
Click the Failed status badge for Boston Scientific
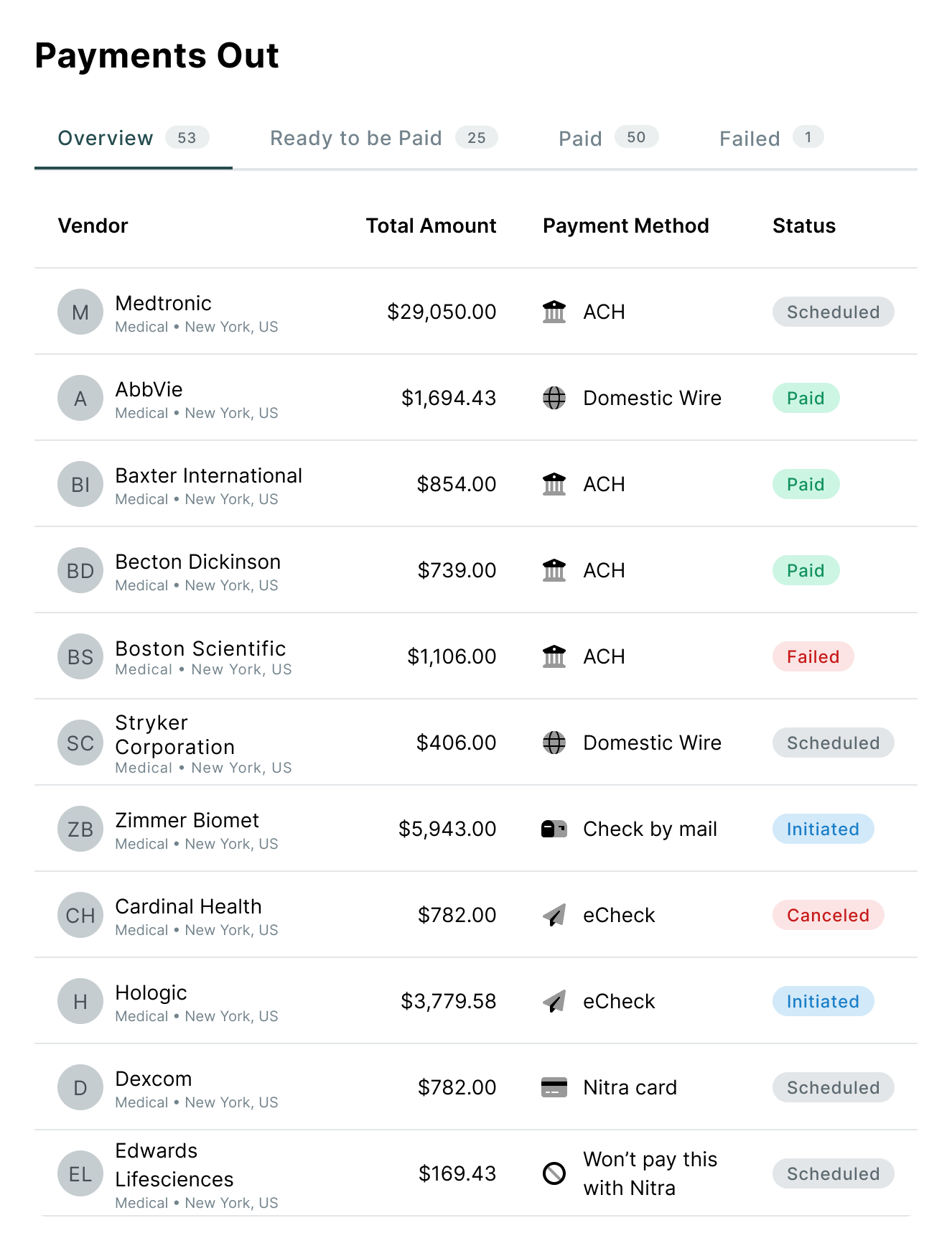pos(813,656)
